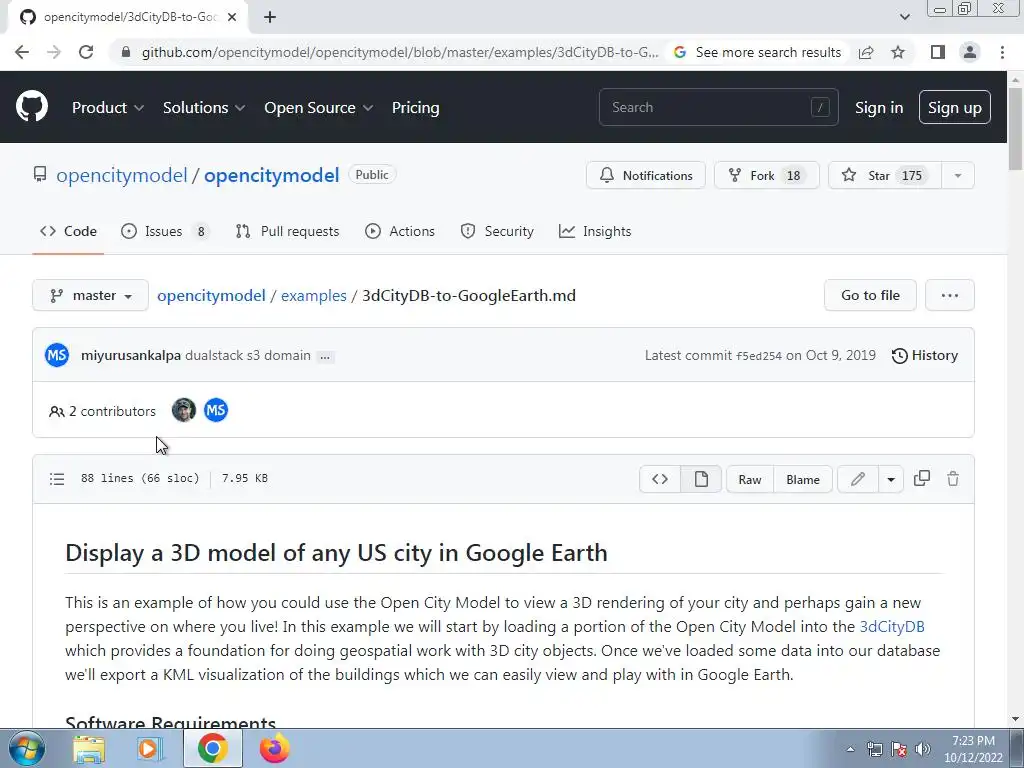Click the Go to file button
1024x768 pixels.
pyautogui.click(x=871, y=295)
